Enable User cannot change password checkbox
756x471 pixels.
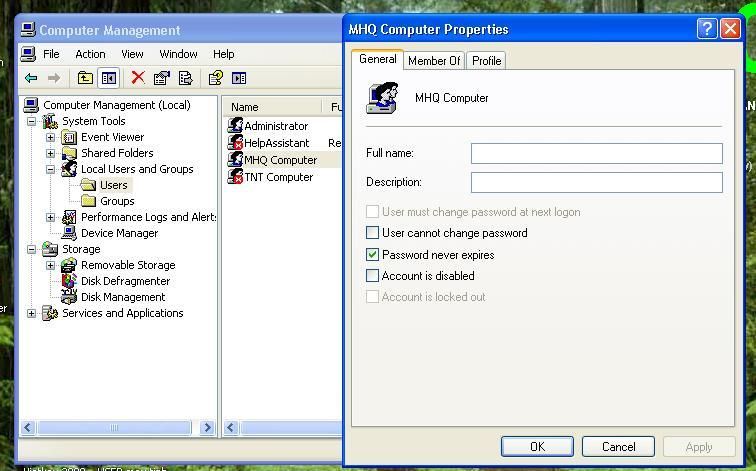pyautogui.click(x=373, y=233)
